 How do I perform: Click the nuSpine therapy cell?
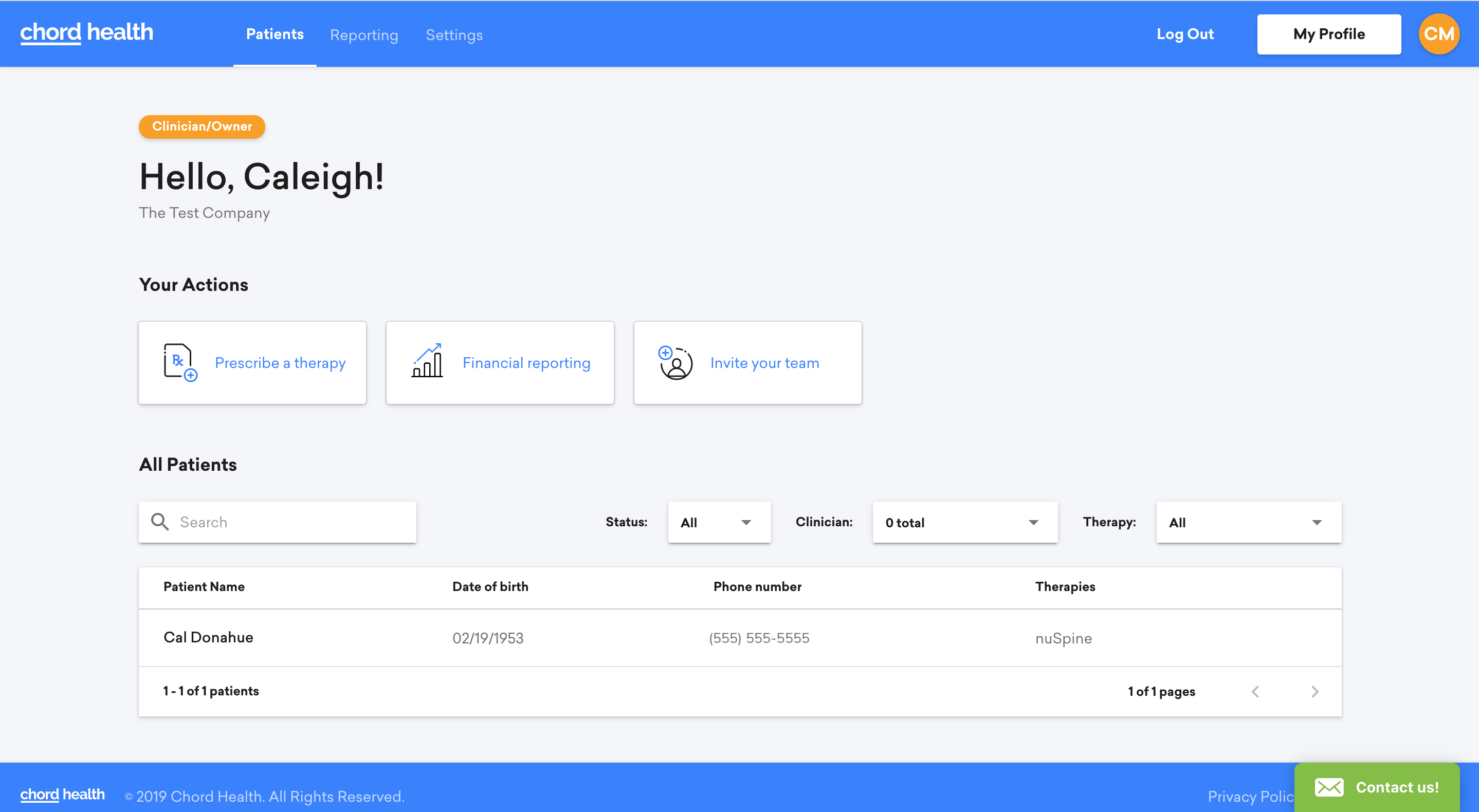click(1064, 638)
